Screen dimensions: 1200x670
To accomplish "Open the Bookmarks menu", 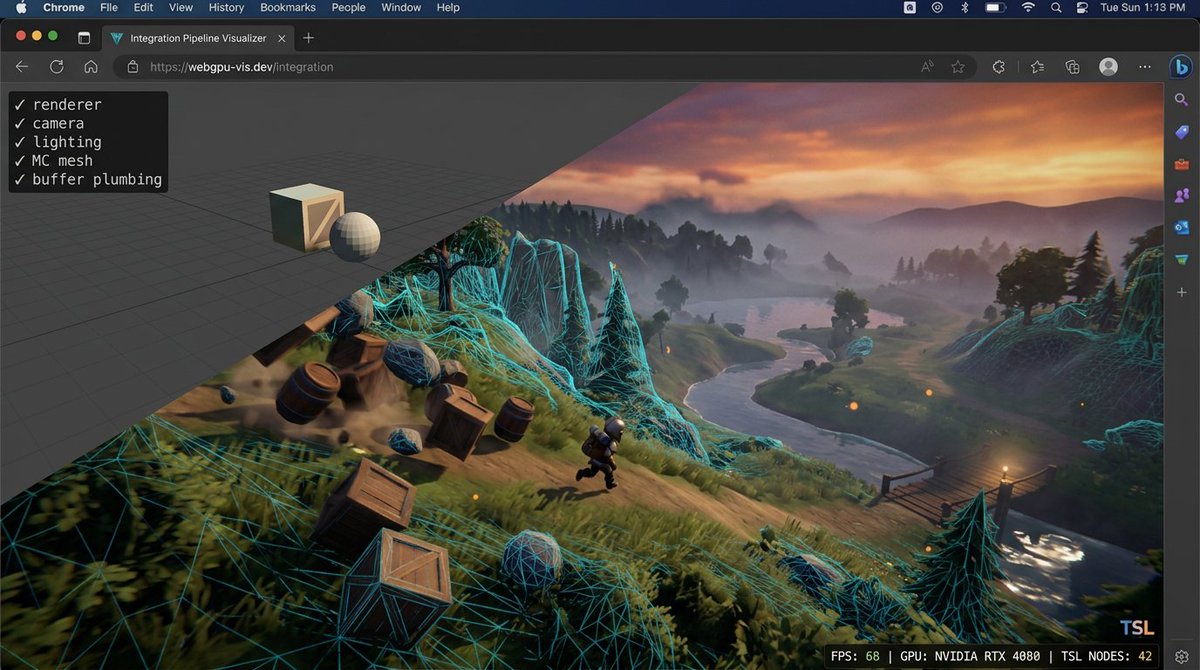I will tap(288, 7).
